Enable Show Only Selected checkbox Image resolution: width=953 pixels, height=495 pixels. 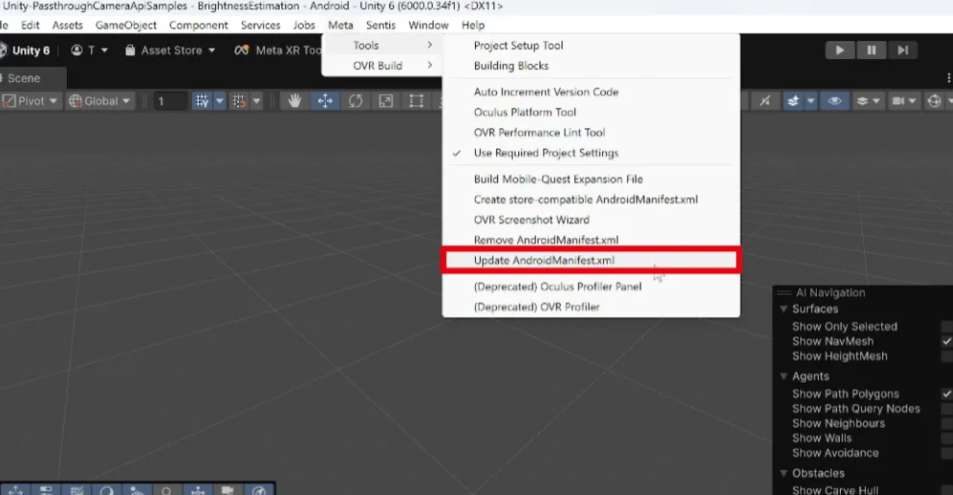(946, 326)
